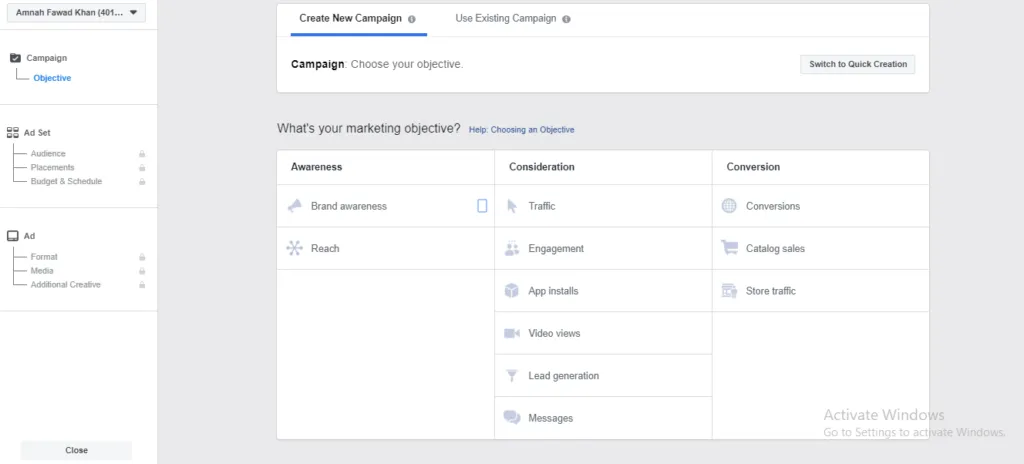1024x464 pixels.
Task: Switch to the Use Existing Campaign tab
Action: [x=513, y=18]
